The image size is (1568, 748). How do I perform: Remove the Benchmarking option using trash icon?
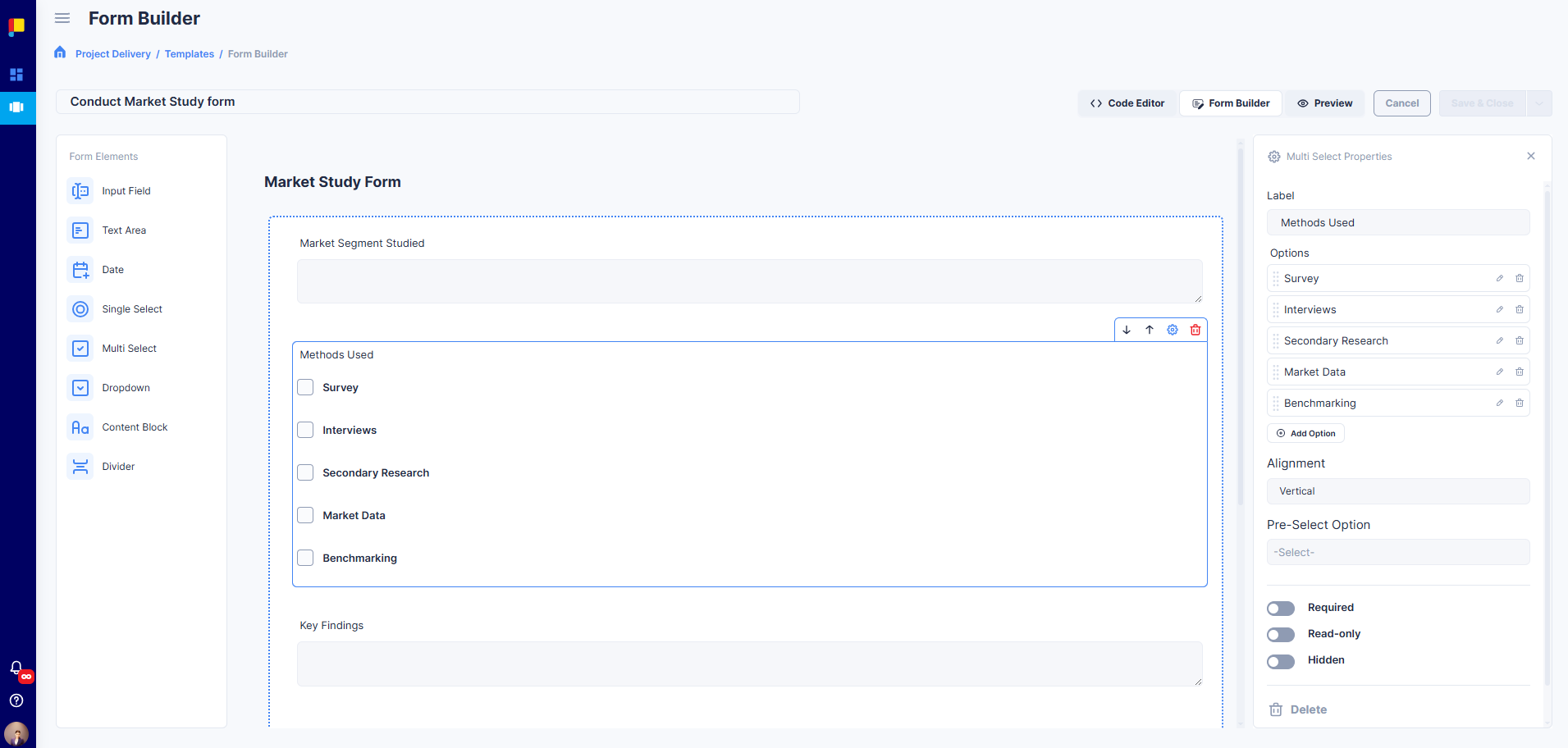click(1520, 404)
